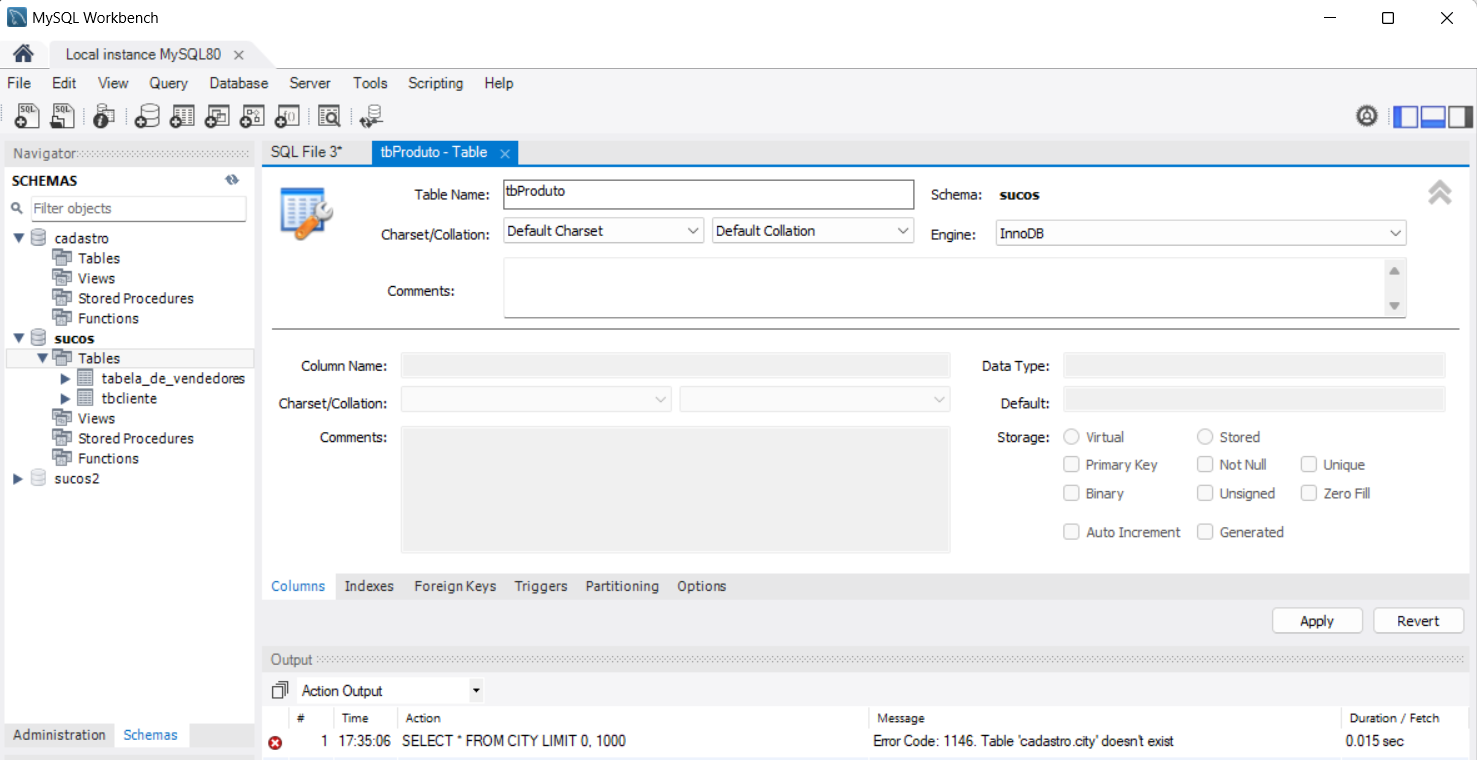Screen dimensions: 1477x760
Task: Click the Filter objects search box
Action: [139, 208]
